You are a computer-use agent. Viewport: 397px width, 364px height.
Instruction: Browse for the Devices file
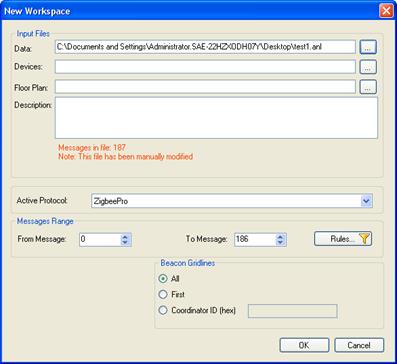point(368,67)
